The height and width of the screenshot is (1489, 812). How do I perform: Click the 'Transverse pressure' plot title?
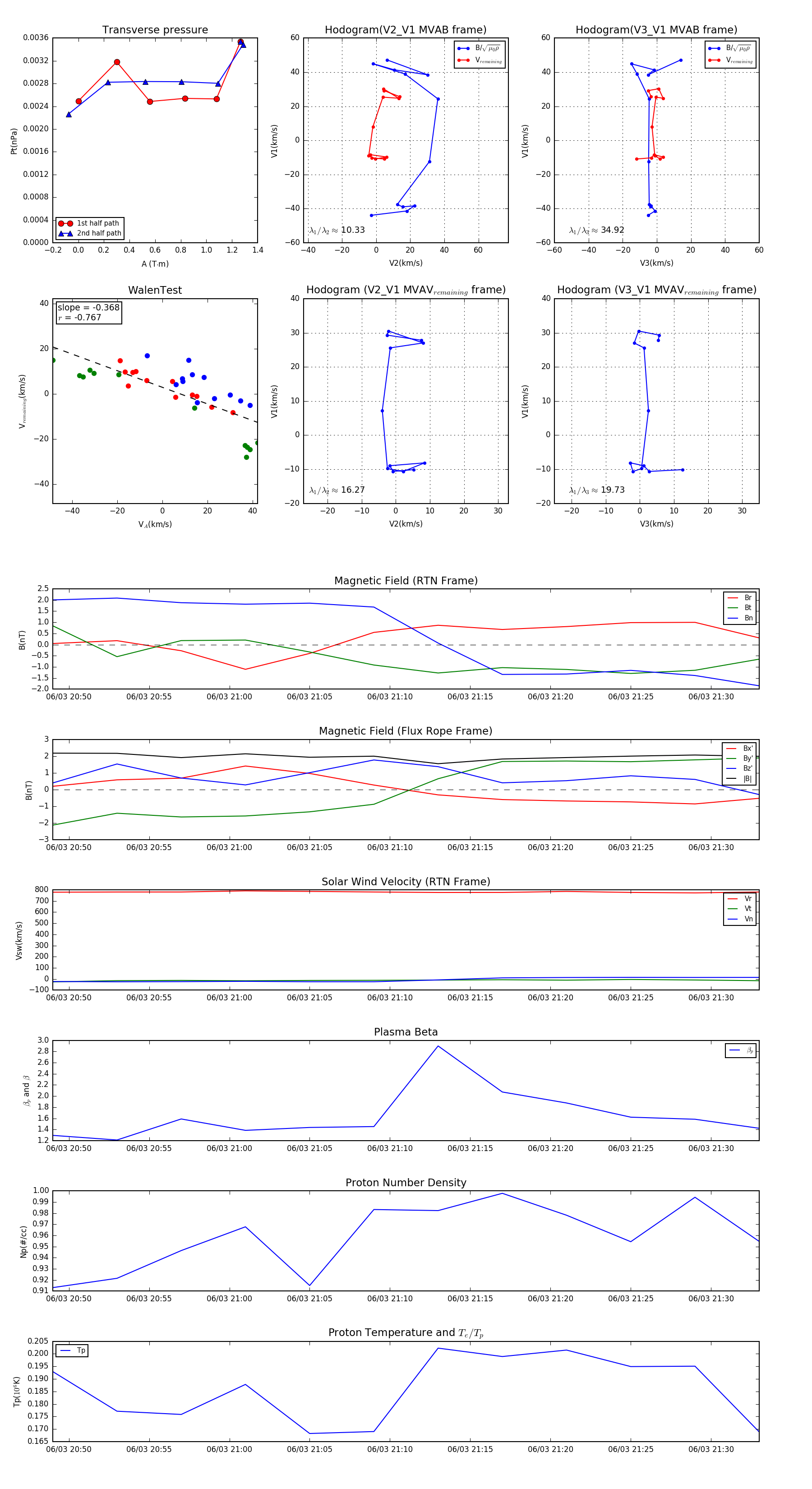(x=155, y=29)
